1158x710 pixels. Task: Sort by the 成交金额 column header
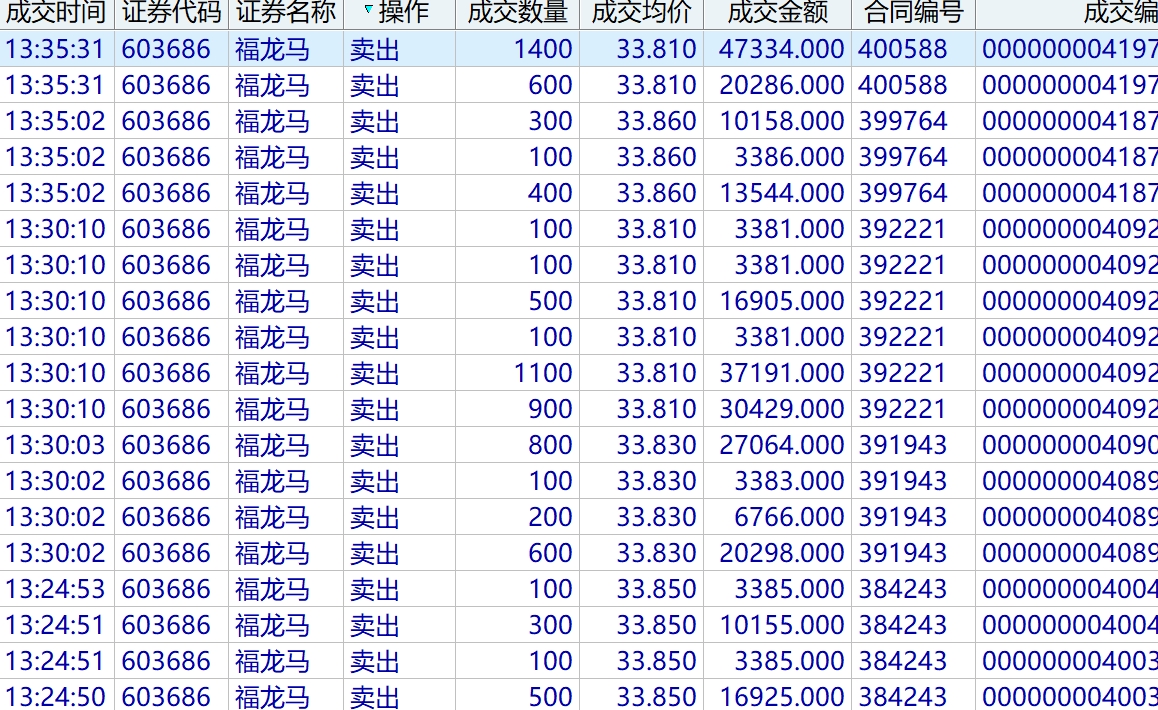777,12
